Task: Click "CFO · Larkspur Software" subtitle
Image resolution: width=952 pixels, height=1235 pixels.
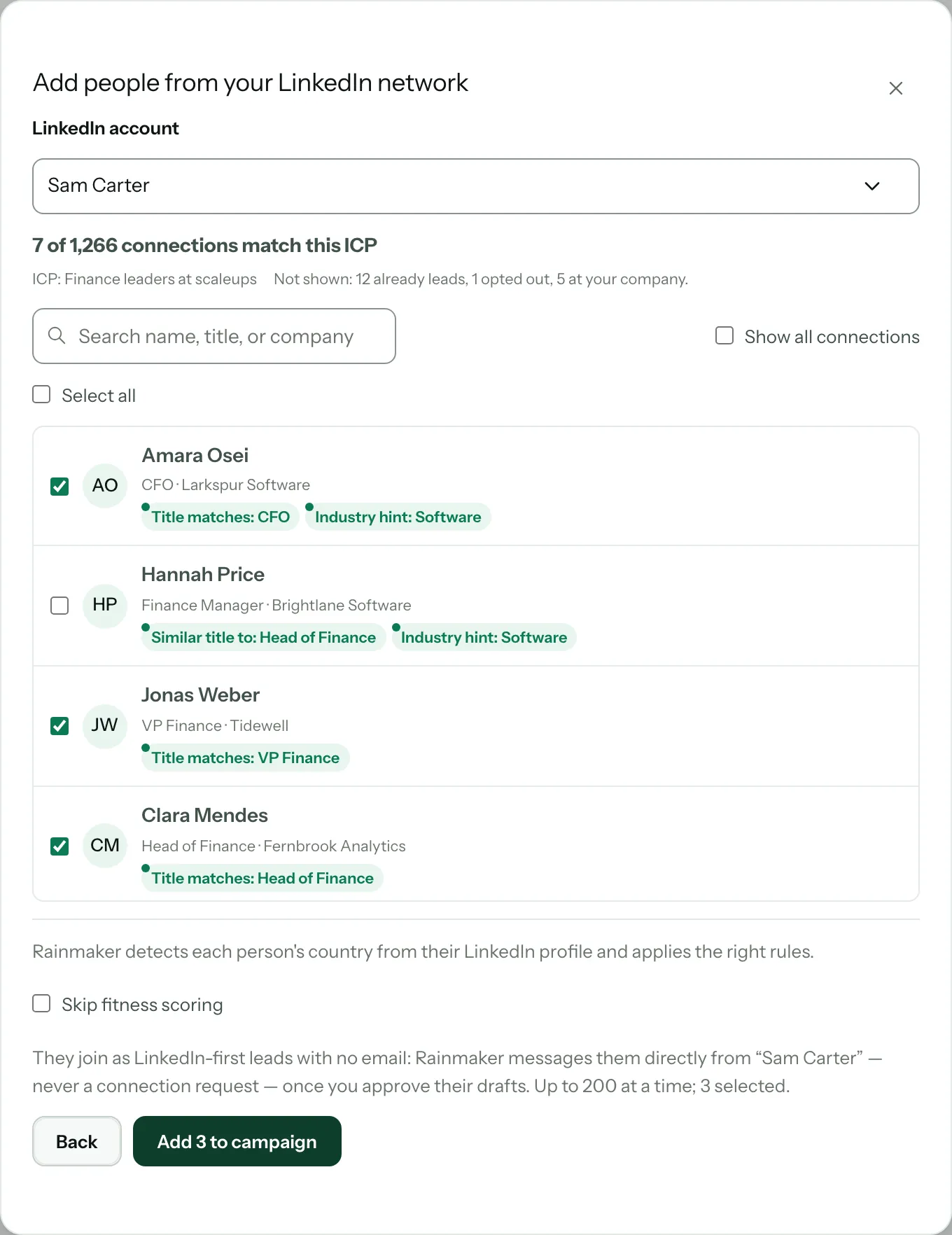Action: click(x=226, y=485)
